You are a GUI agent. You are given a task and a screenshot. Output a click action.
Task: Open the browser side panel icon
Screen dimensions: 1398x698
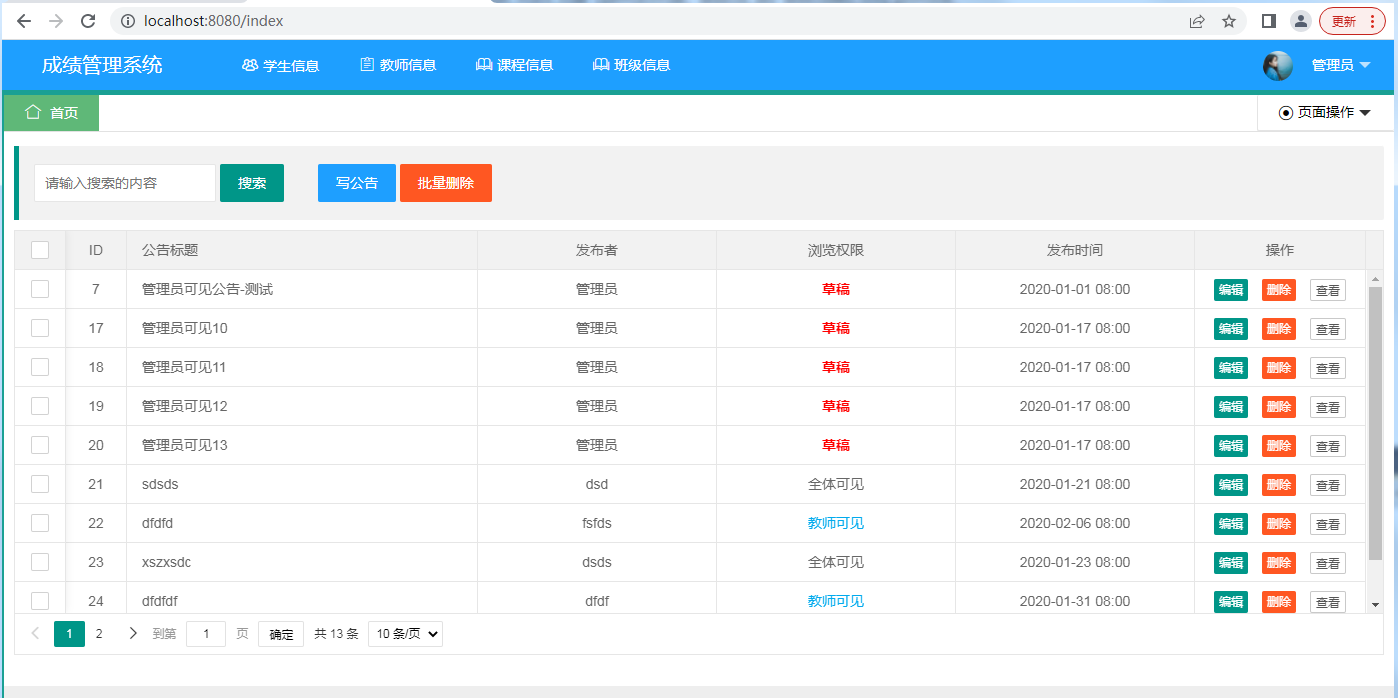(1269, 21)
